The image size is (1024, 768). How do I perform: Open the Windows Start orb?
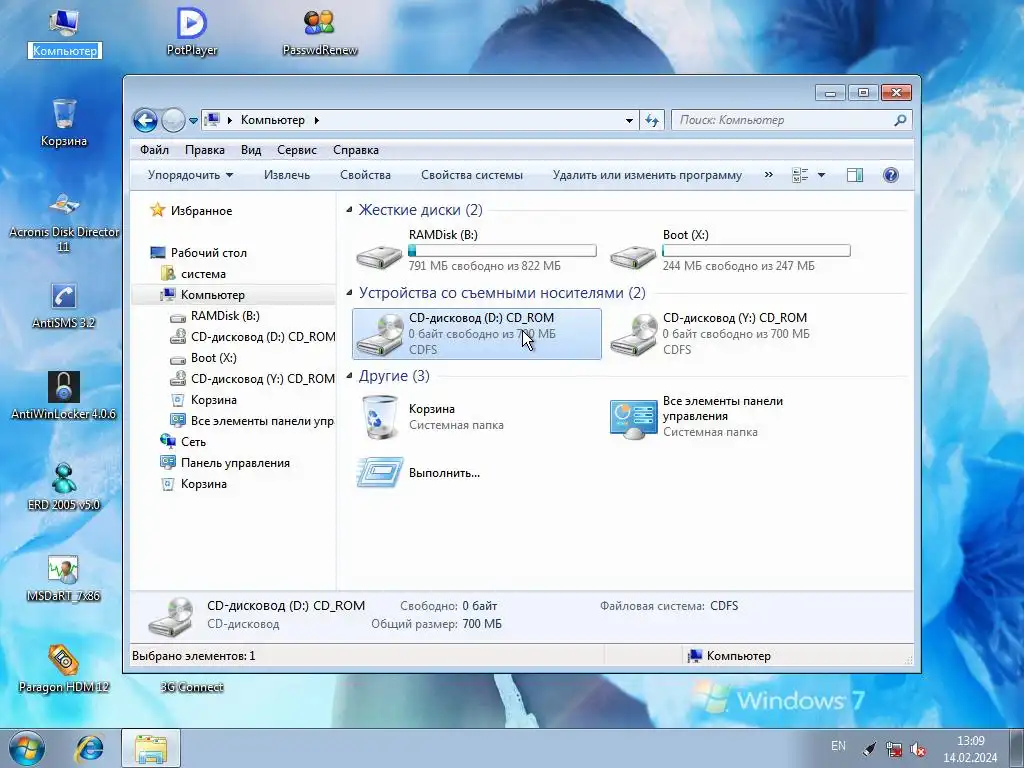point(26,748)
